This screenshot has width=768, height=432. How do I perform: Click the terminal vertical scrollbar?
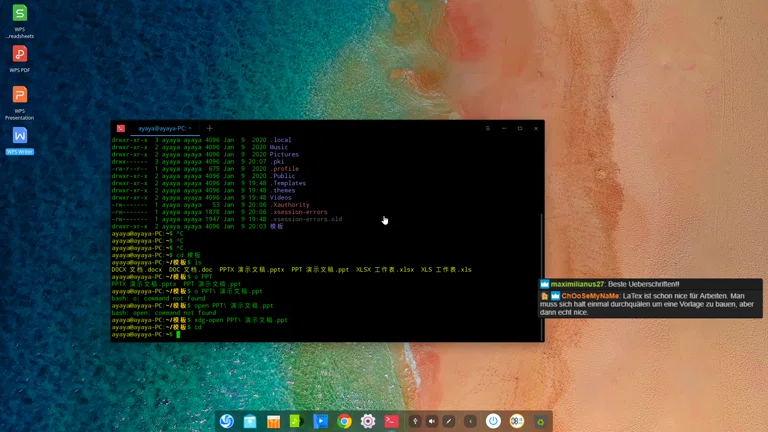(x=541, y=276)
